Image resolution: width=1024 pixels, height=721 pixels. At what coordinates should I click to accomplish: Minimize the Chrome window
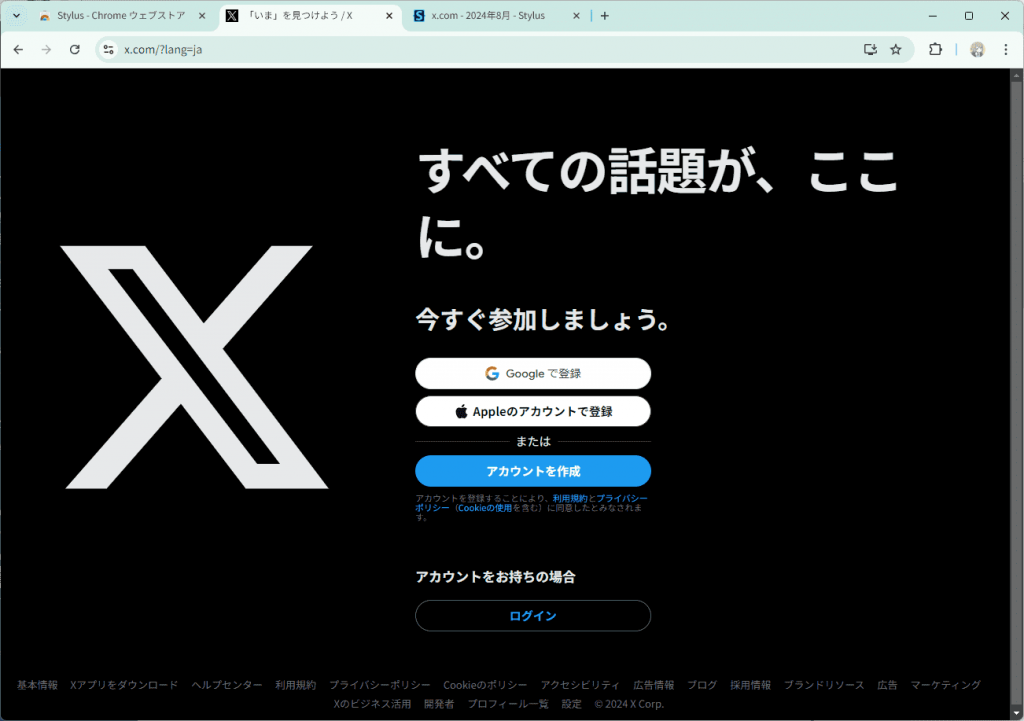[933, 16]
